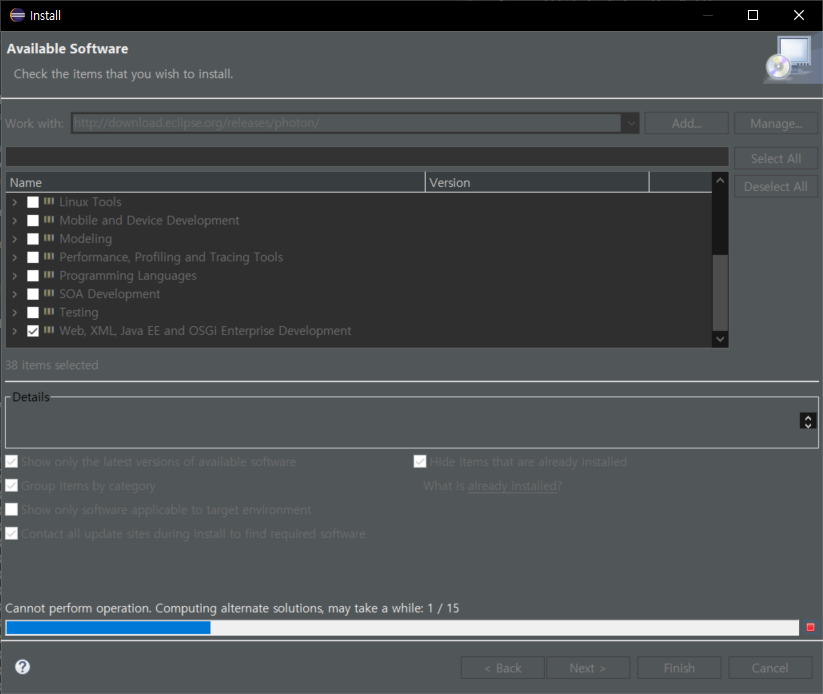Click the blue progress bar
Image resolution: width=823 pixels, height=694 pixels.
tap(108, 627)
